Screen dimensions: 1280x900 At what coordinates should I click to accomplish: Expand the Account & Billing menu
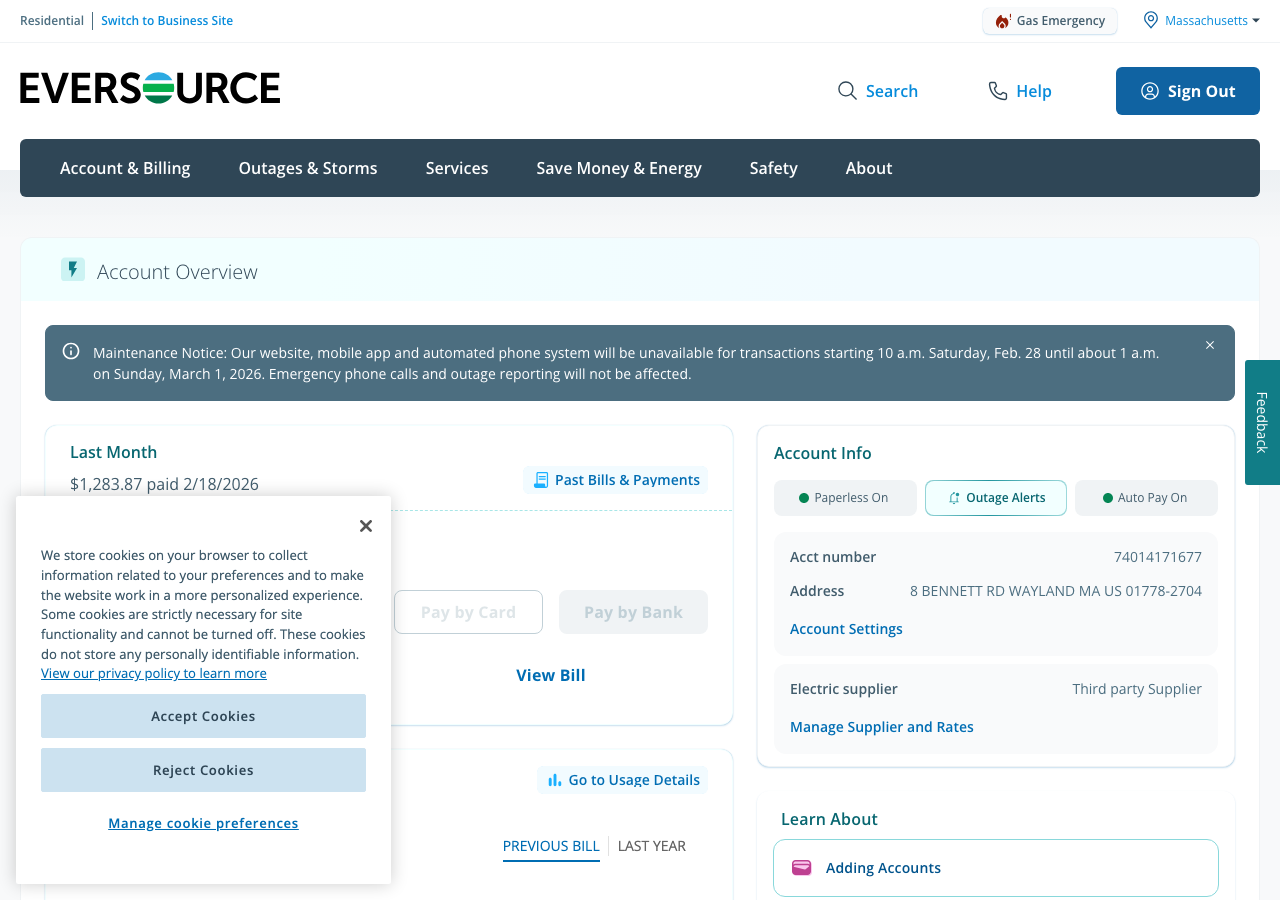(x=125, y=168)
